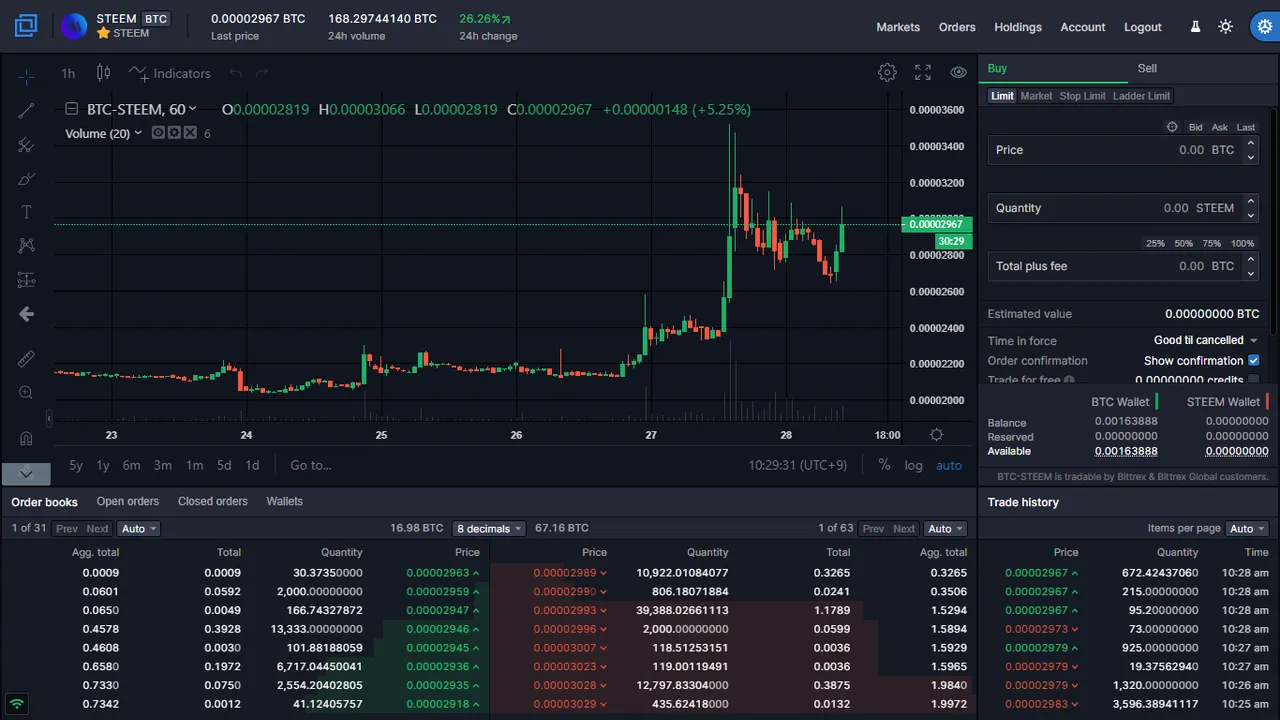Select the 5d chart range
The width and height of the screenshot is (1280, 720).
(x=224, y=465)
